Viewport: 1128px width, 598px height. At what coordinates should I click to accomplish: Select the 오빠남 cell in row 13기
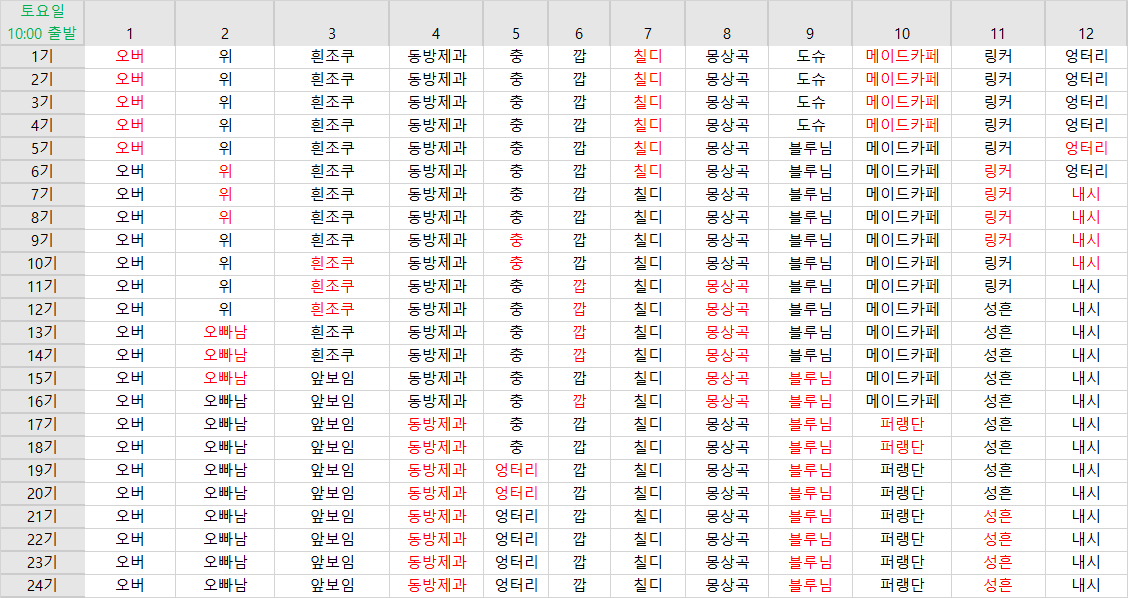[225, 332]
